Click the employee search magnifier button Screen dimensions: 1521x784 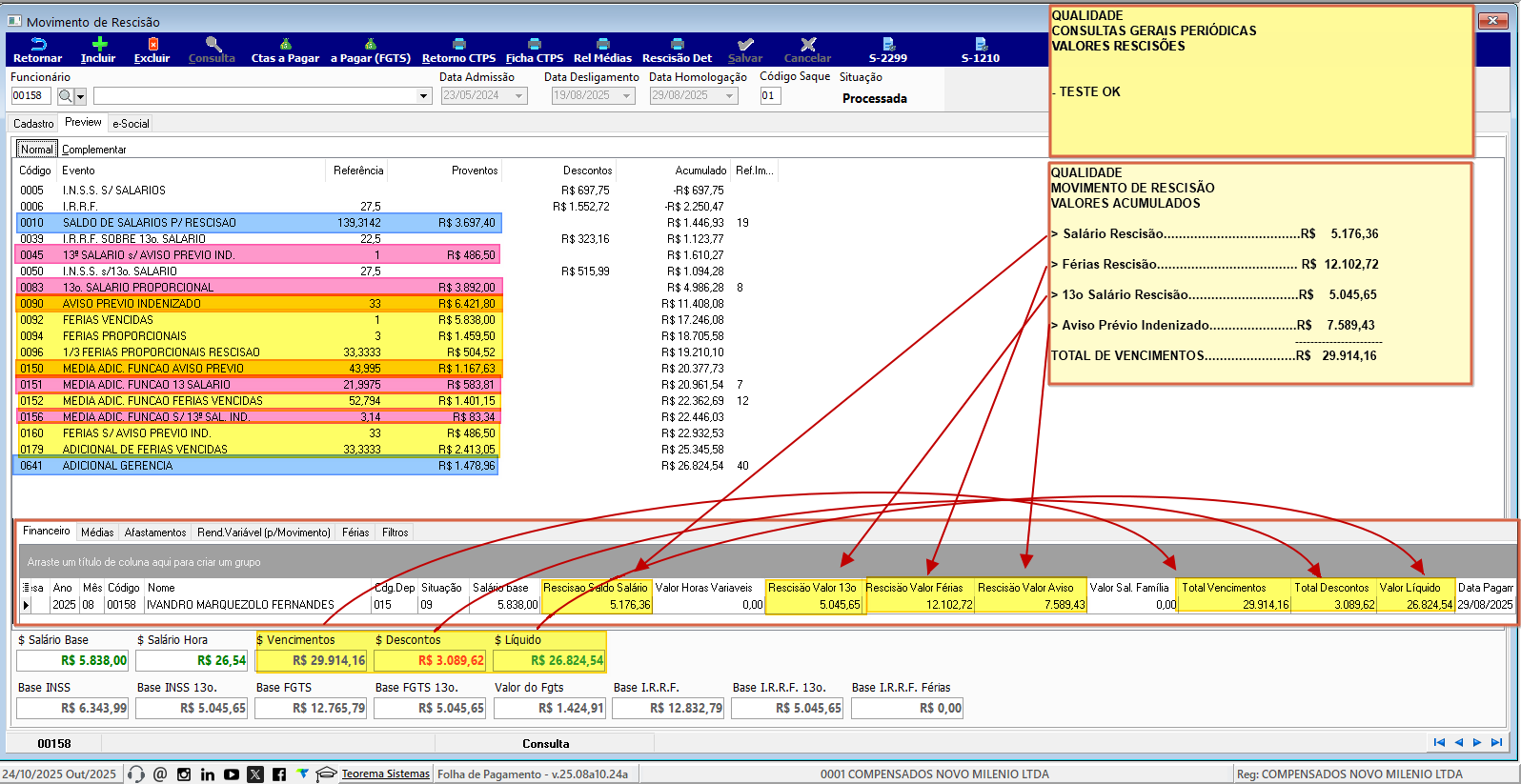tap(65, 96)
